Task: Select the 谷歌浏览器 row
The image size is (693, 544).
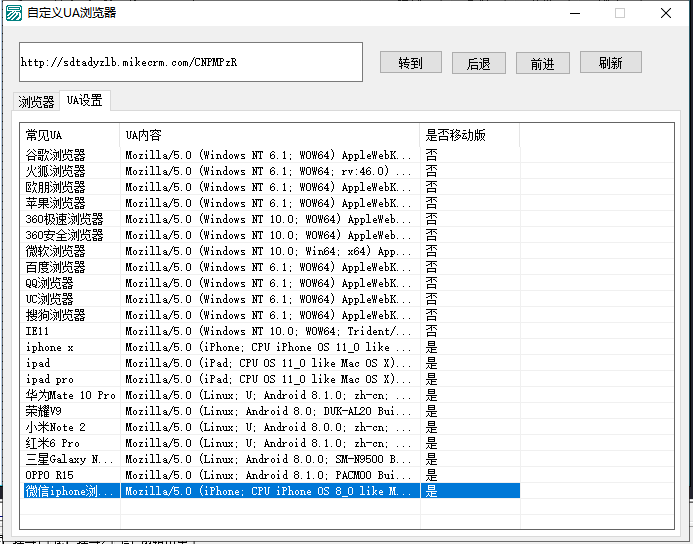Action: pyautogui.click(x=271, y=155)
